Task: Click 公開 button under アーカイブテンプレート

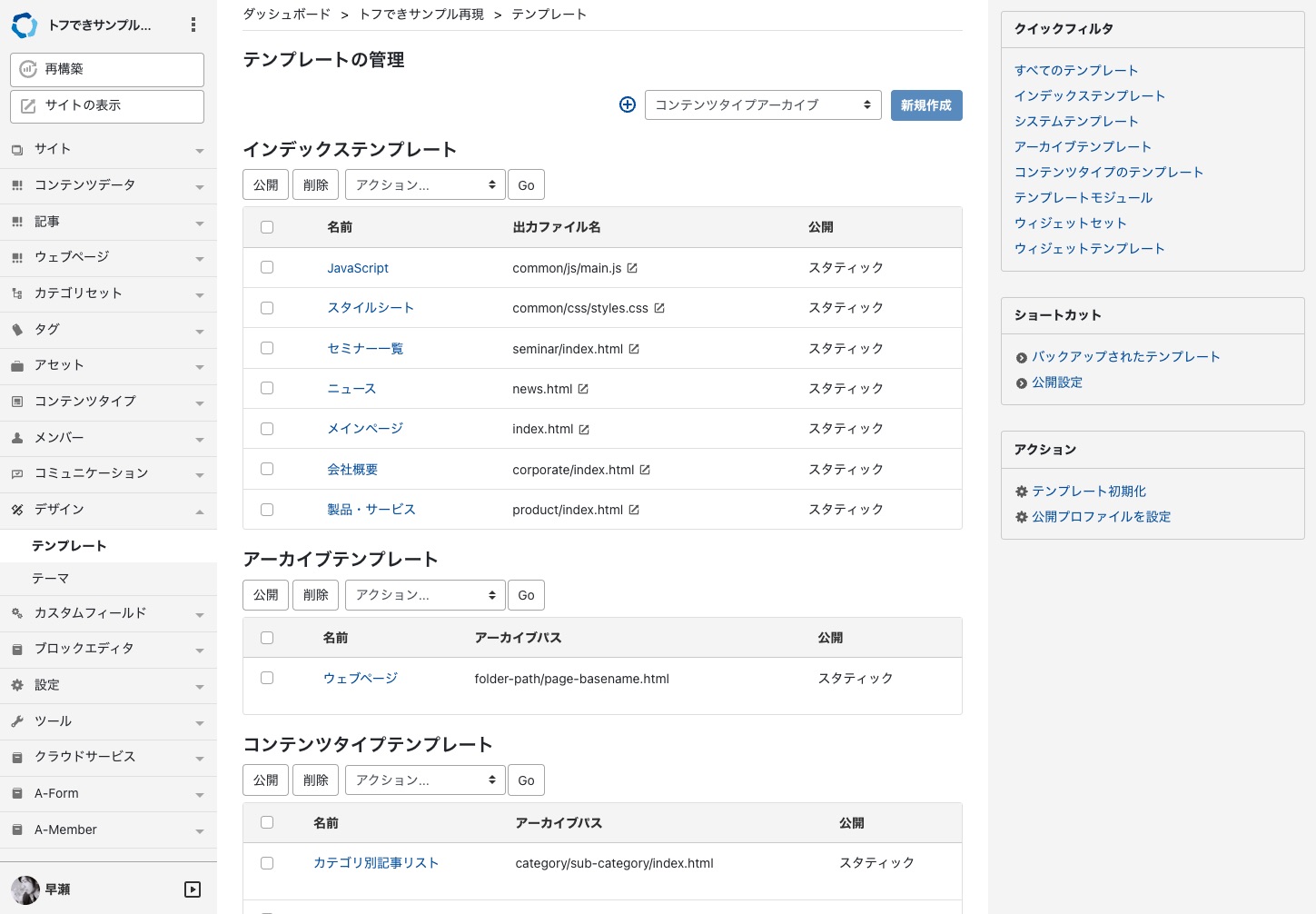Action: point(266,595)
